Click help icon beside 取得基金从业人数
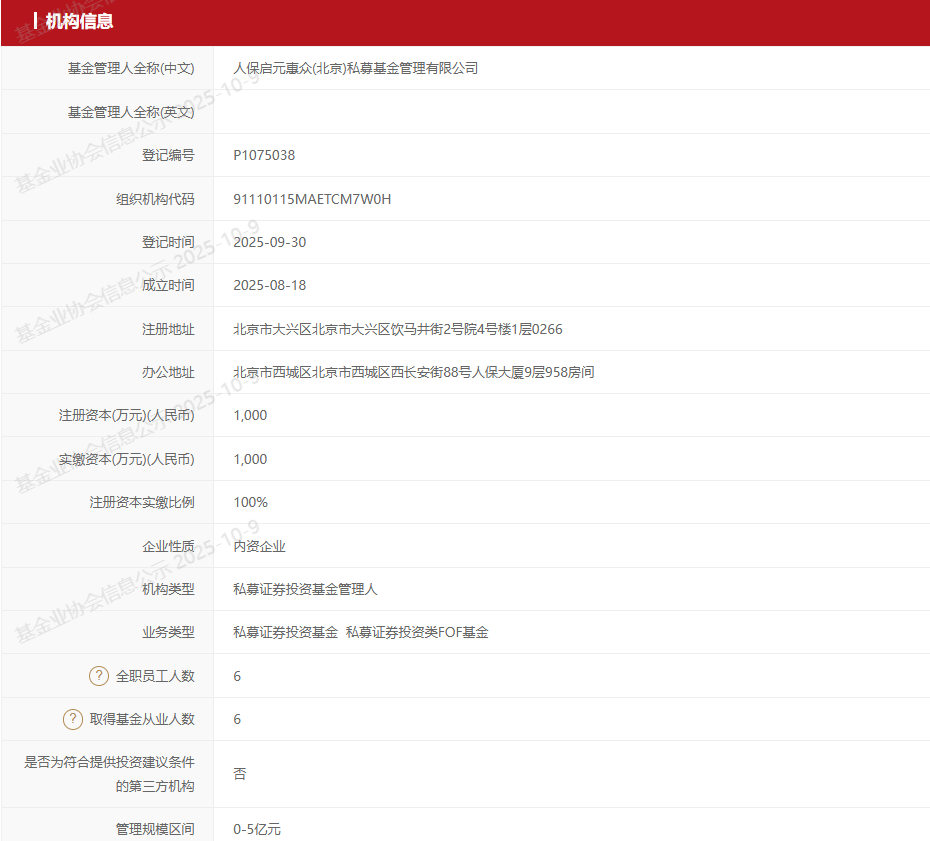930x841 pixels. click(x=73, y=719)
